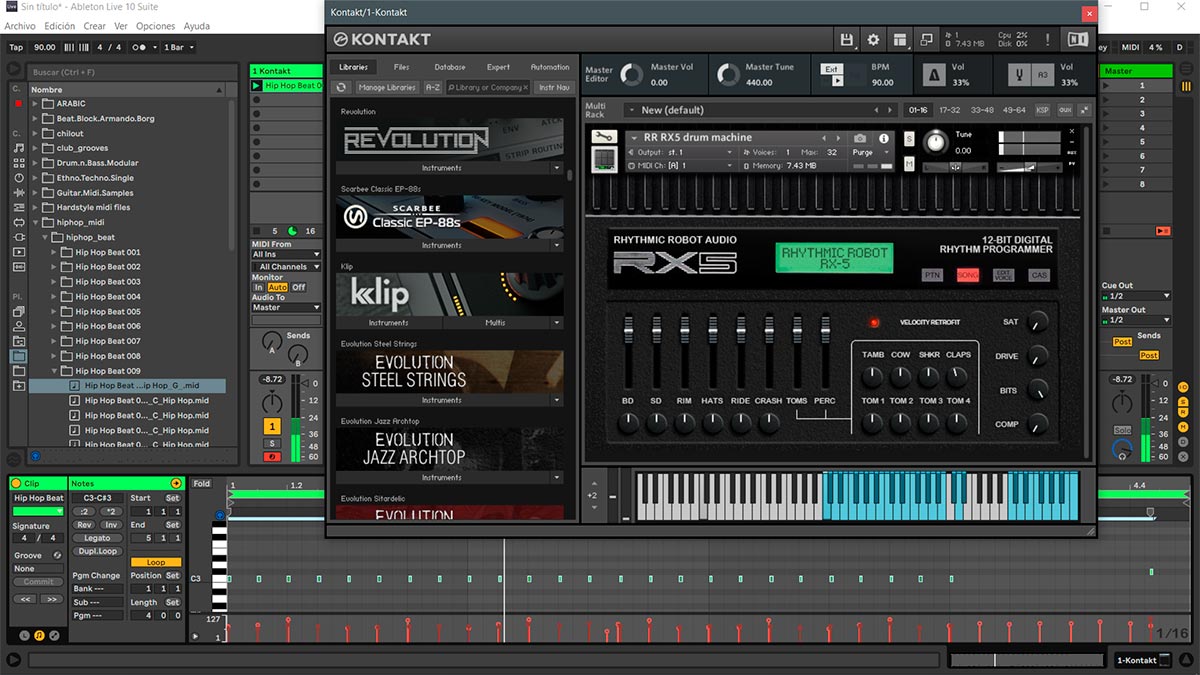Switch to Kontakt Automation tab

tap(550, 67)
